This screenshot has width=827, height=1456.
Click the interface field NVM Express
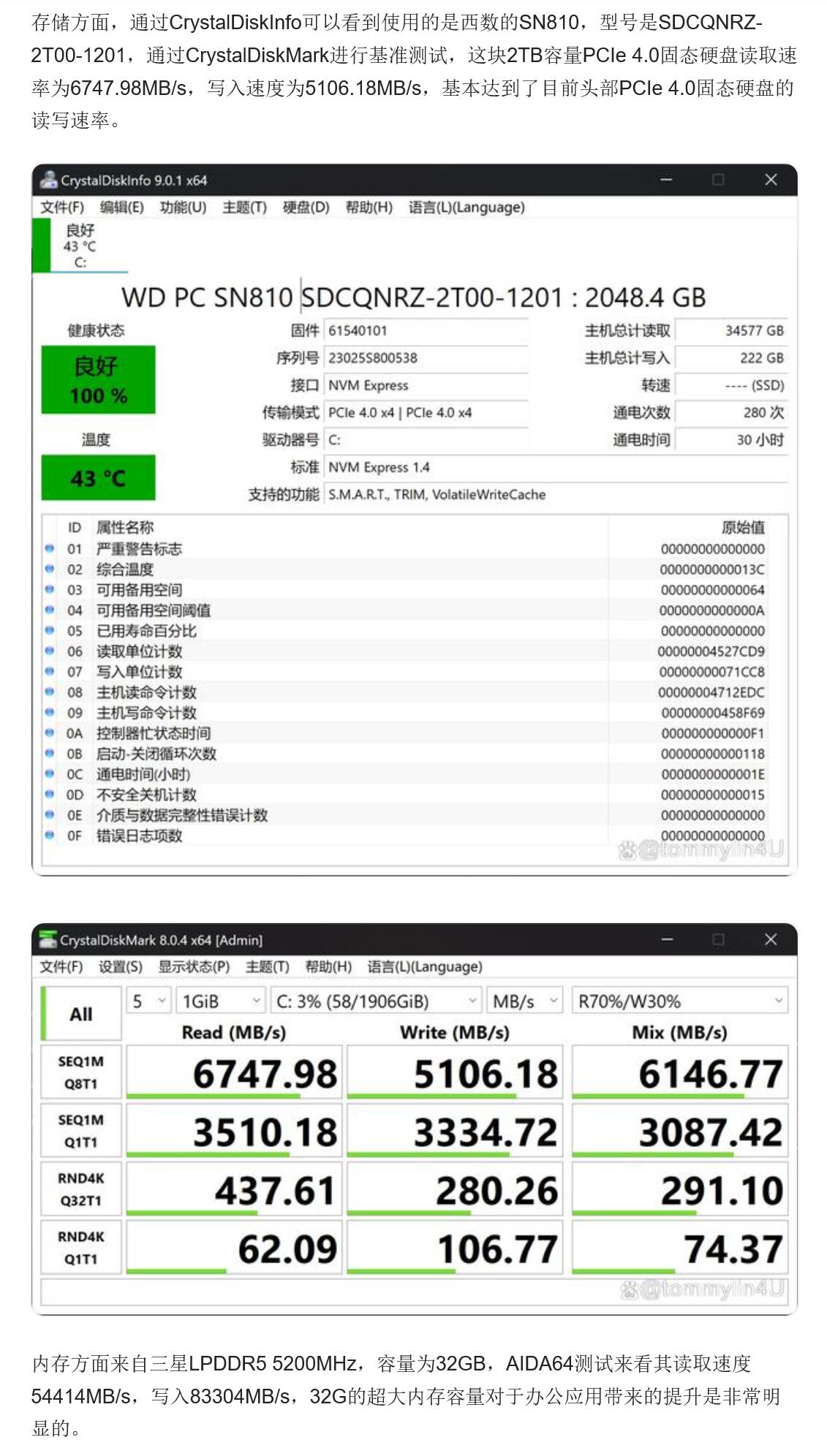coord(426,385)
